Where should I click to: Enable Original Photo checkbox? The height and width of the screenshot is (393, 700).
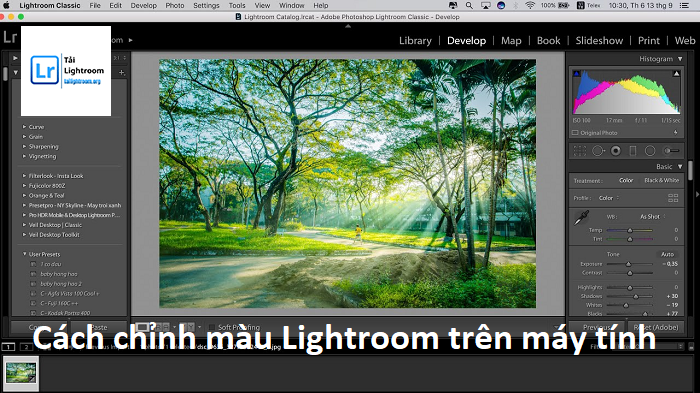[x=575, y=133]
